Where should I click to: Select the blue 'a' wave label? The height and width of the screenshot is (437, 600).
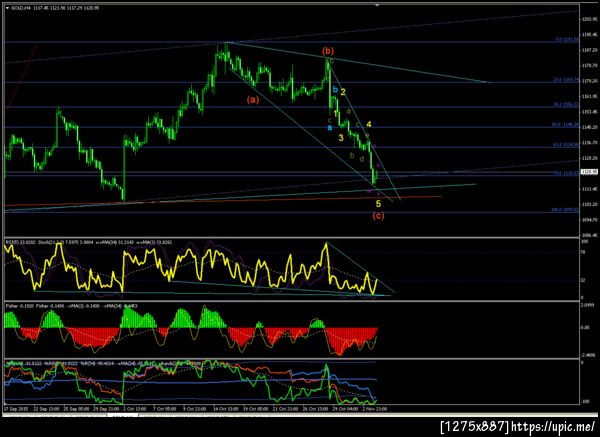(x=329, y=127)
